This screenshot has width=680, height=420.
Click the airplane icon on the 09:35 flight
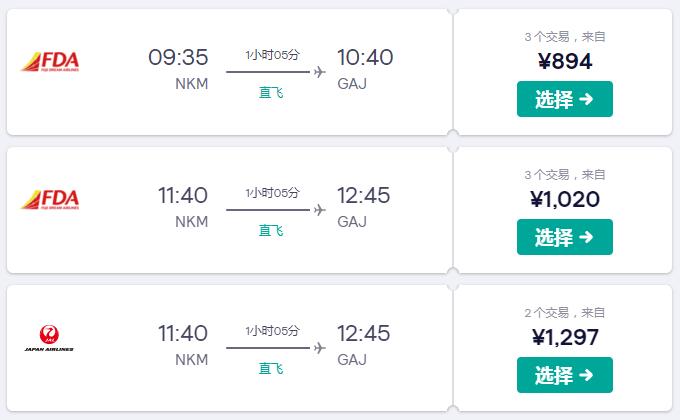[320, 72]
